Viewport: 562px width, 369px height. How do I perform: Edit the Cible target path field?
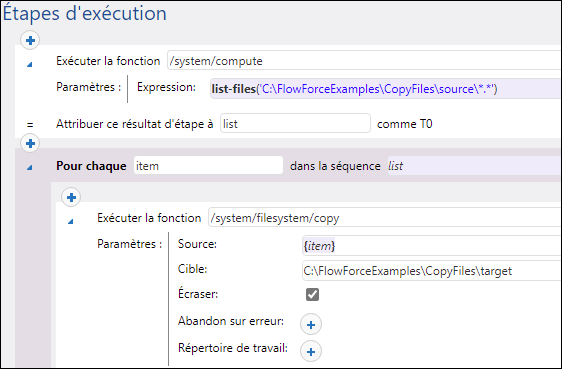(x=432, y=271)
